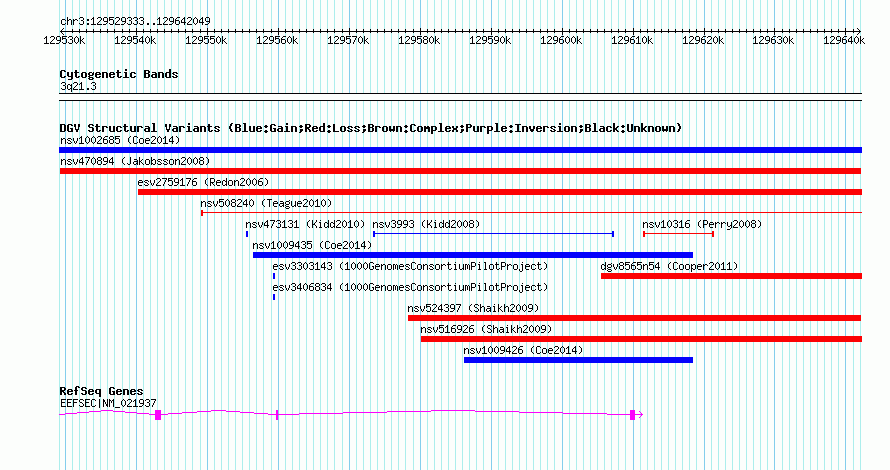Viewport: 890px width, 470px height.
Task: Click the 129590k ruler label
Action: [490, 40]
